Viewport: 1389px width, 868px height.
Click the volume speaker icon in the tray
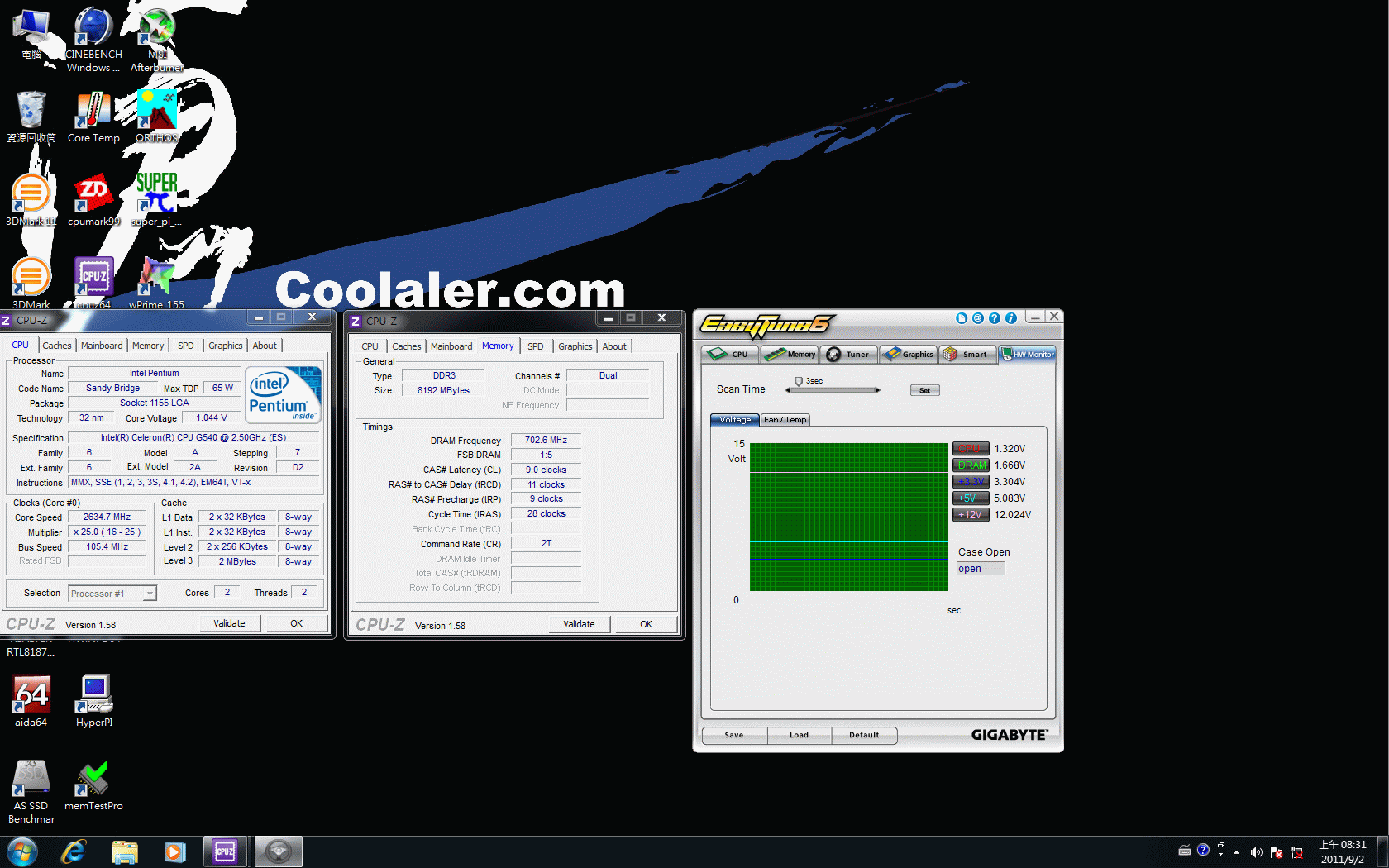click(1256, 852)
